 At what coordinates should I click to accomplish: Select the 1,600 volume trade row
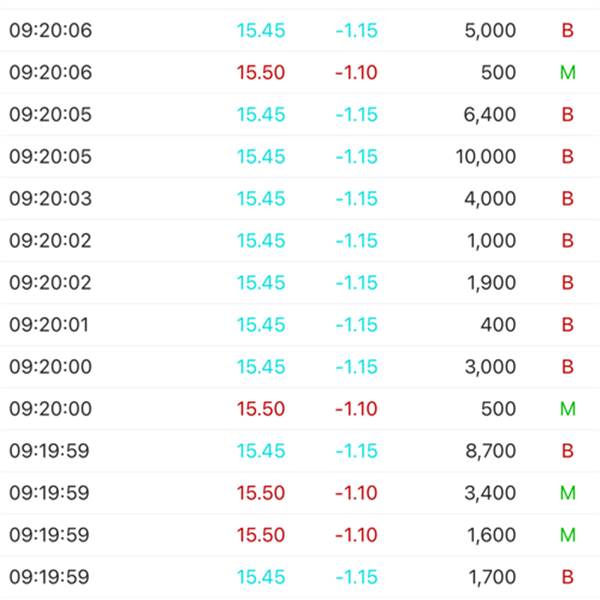300,535
